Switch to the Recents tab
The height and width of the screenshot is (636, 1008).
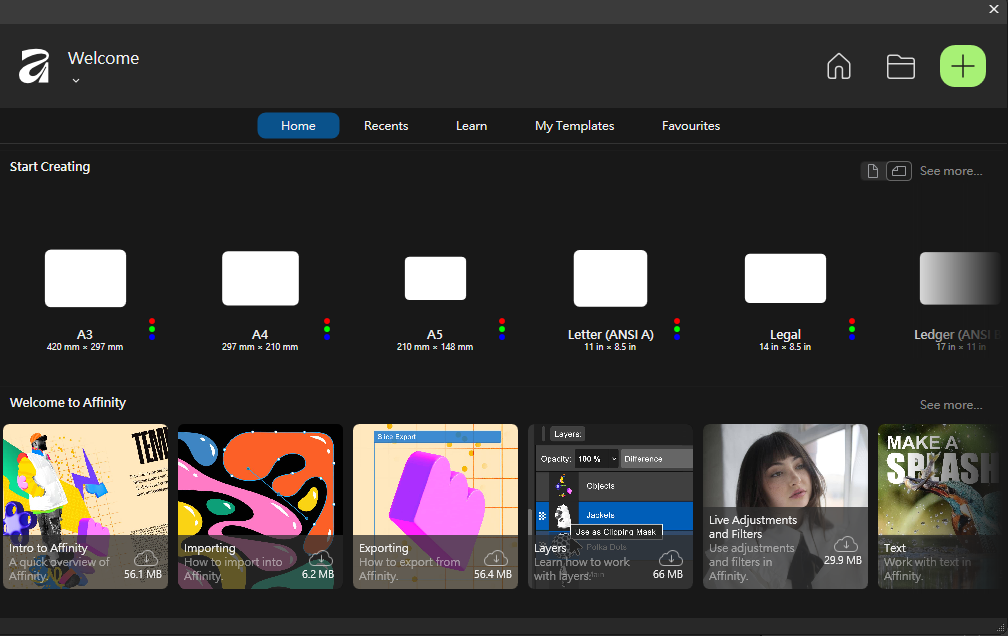click(x=386, y=126)
